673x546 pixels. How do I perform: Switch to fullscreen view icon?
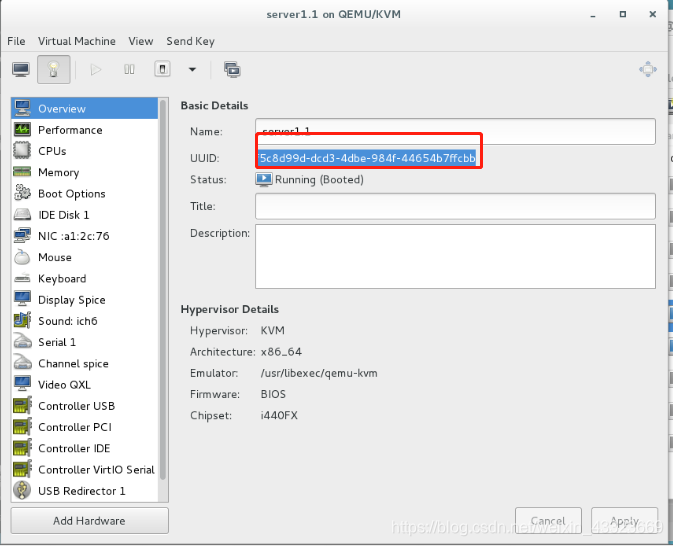(x=648, y=69)
